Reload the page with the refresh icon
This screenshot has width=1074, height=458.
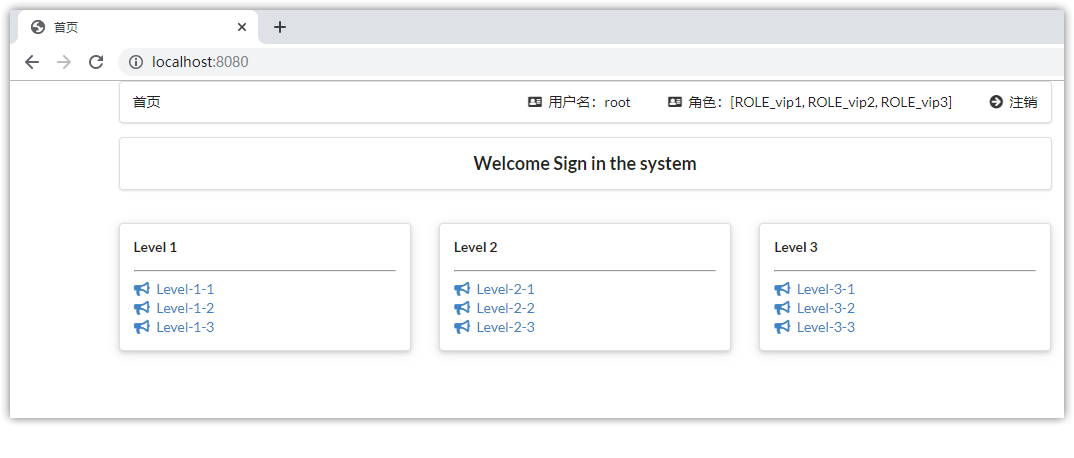tap(96, 62)
